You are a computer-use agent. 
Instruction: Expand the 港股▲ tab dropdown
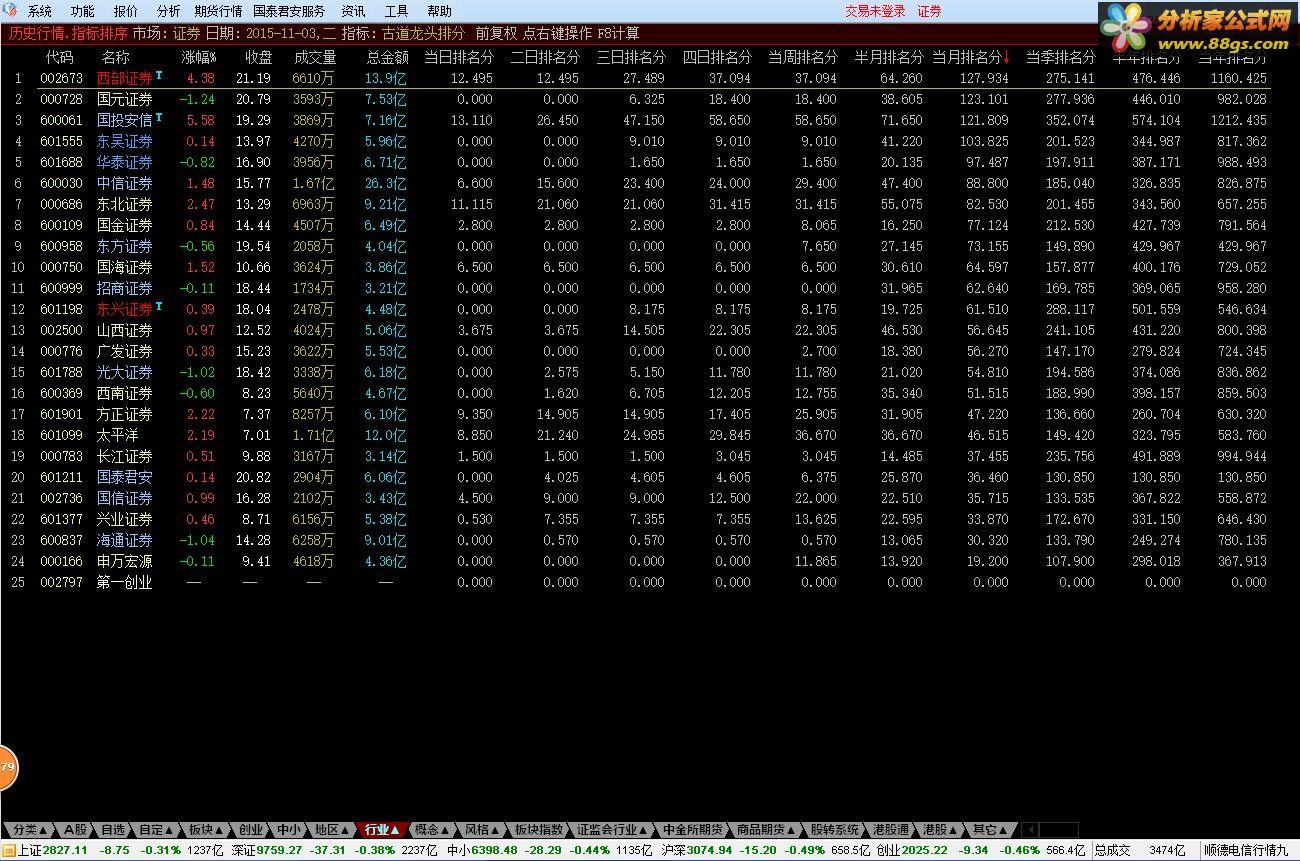pos(939,830)
